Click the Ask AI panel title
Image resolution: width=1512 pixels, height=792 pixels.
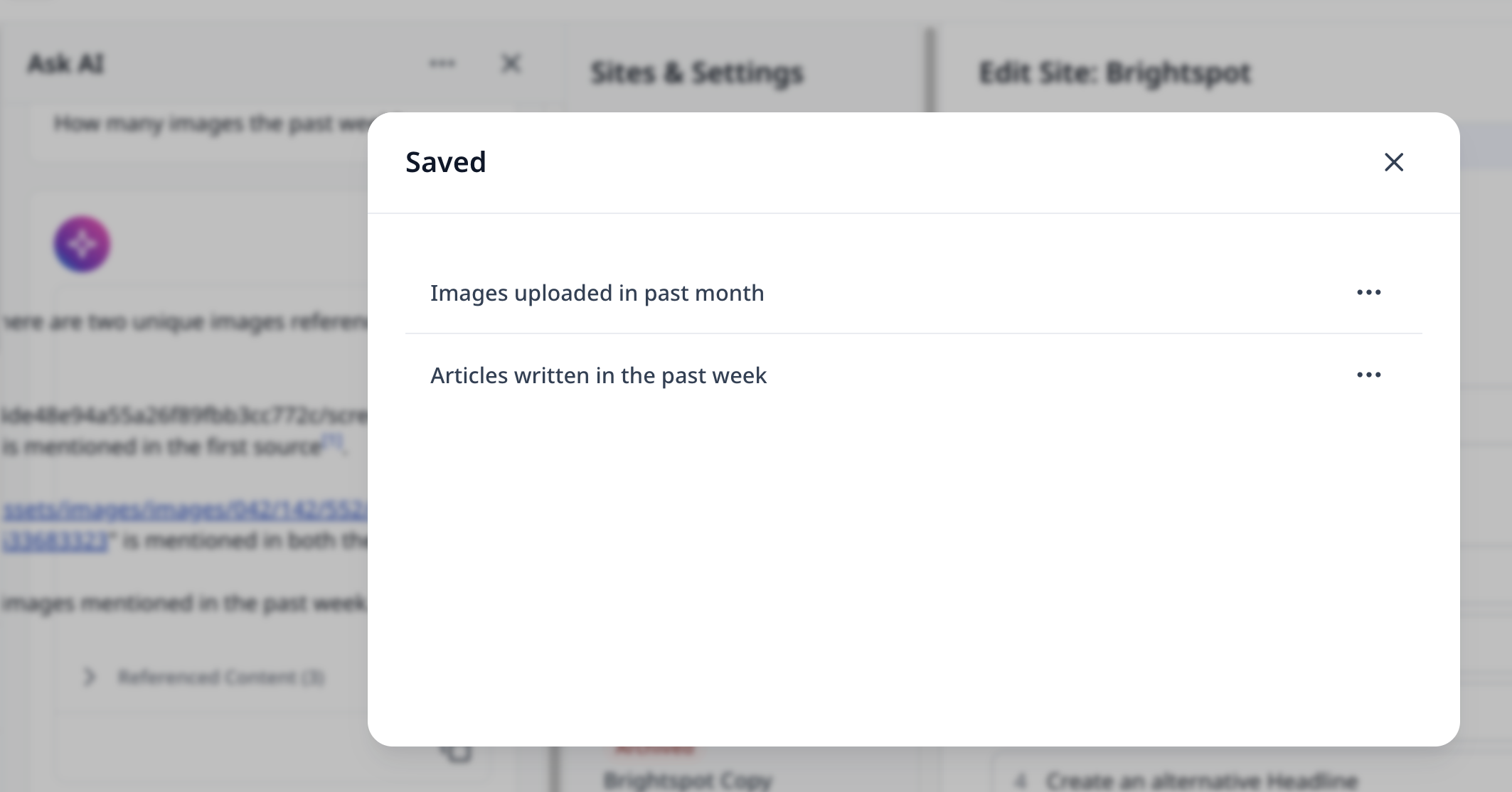coord(65,64)
